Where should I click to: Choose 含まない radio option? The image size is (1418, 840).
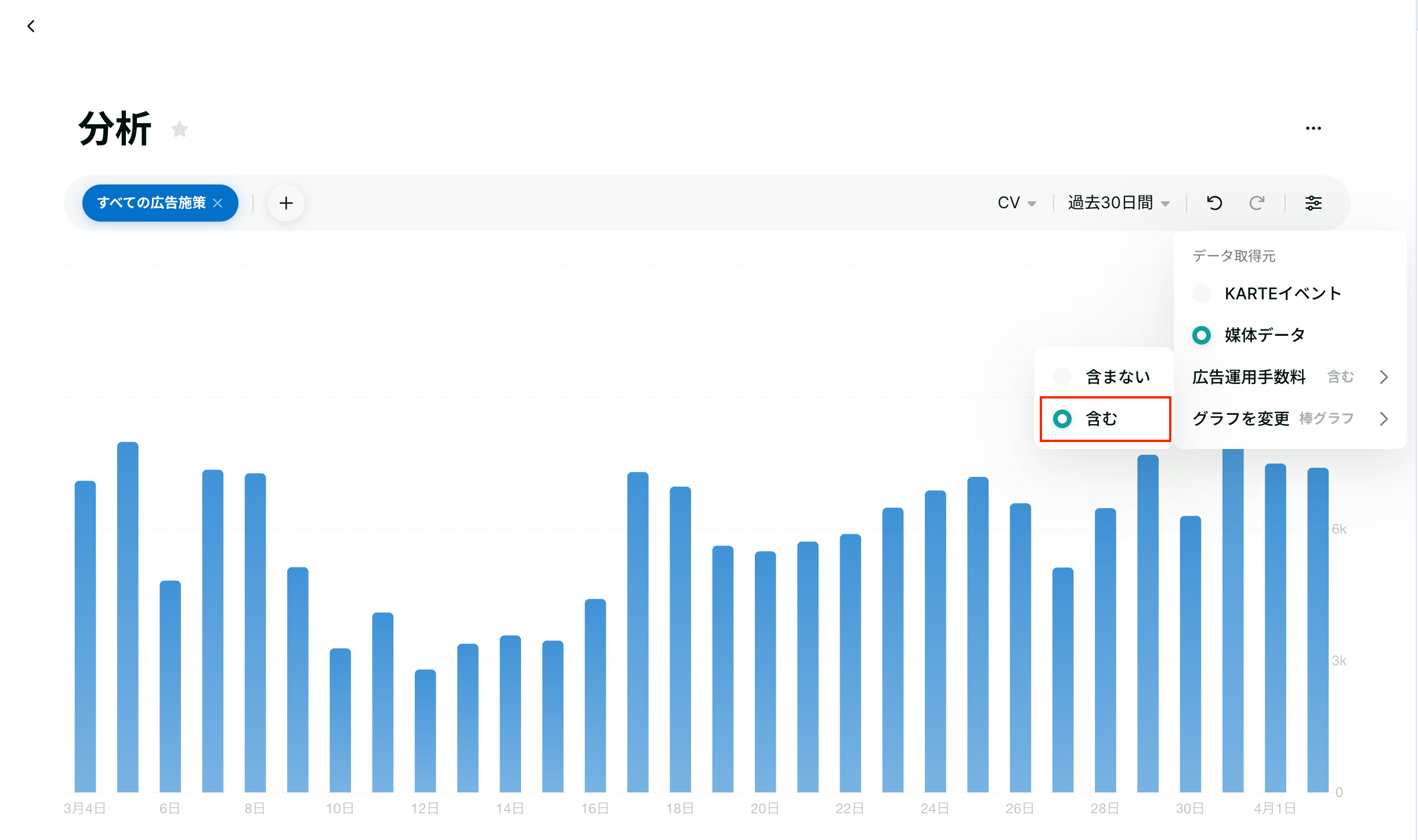(x=1062, y=377)
